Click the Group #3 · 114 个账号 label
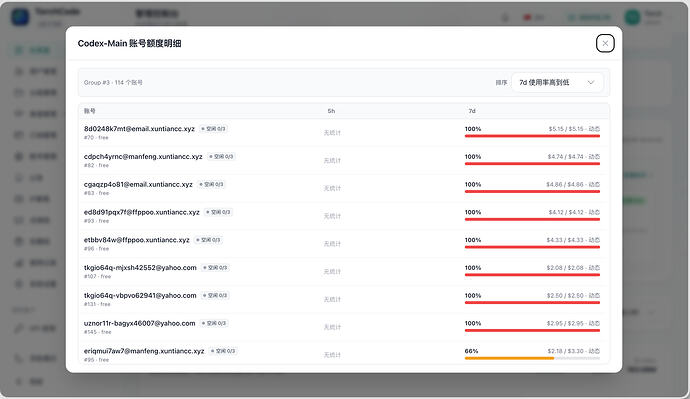The width and height of the screenshot is (690, 399). [113, 82]
